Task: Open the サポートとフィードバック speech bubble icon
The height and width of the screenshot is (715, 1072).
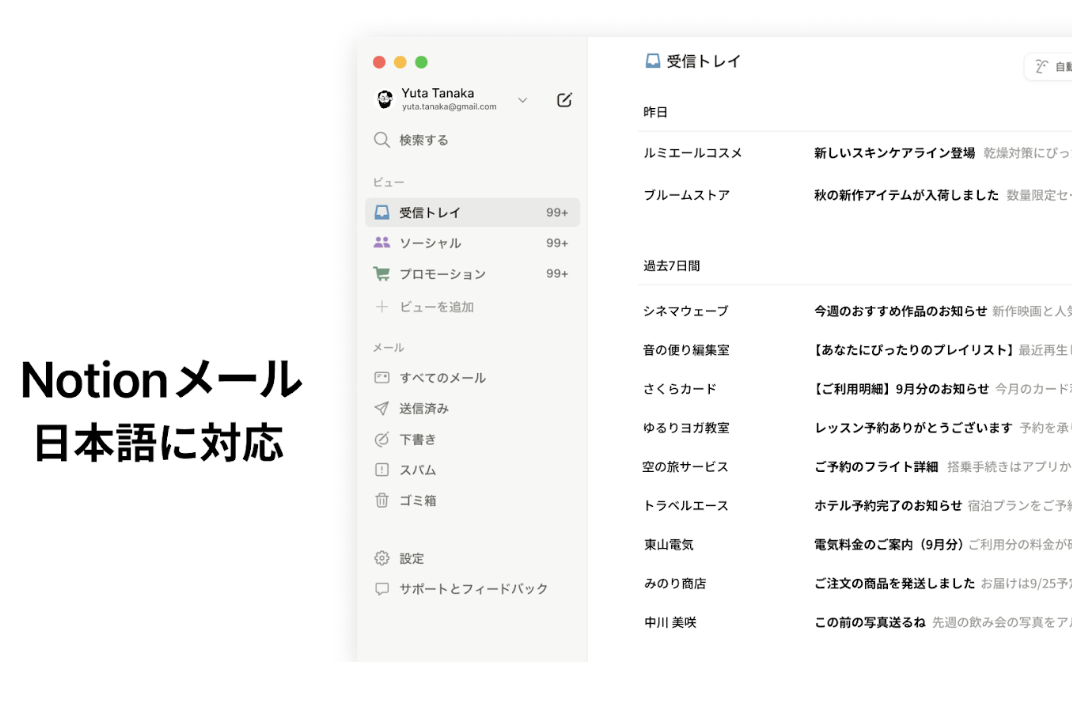Action: [382, 588]
